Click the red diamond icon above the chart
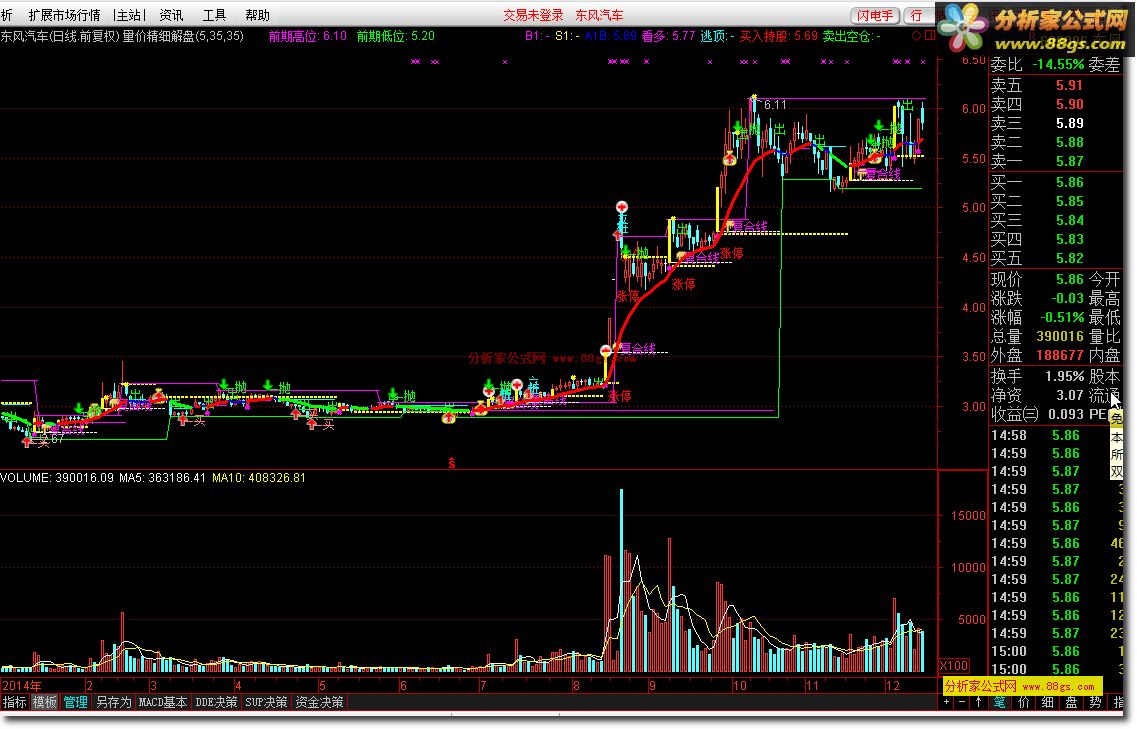This screenshot has height=729, width=1137. pos(917,36)
